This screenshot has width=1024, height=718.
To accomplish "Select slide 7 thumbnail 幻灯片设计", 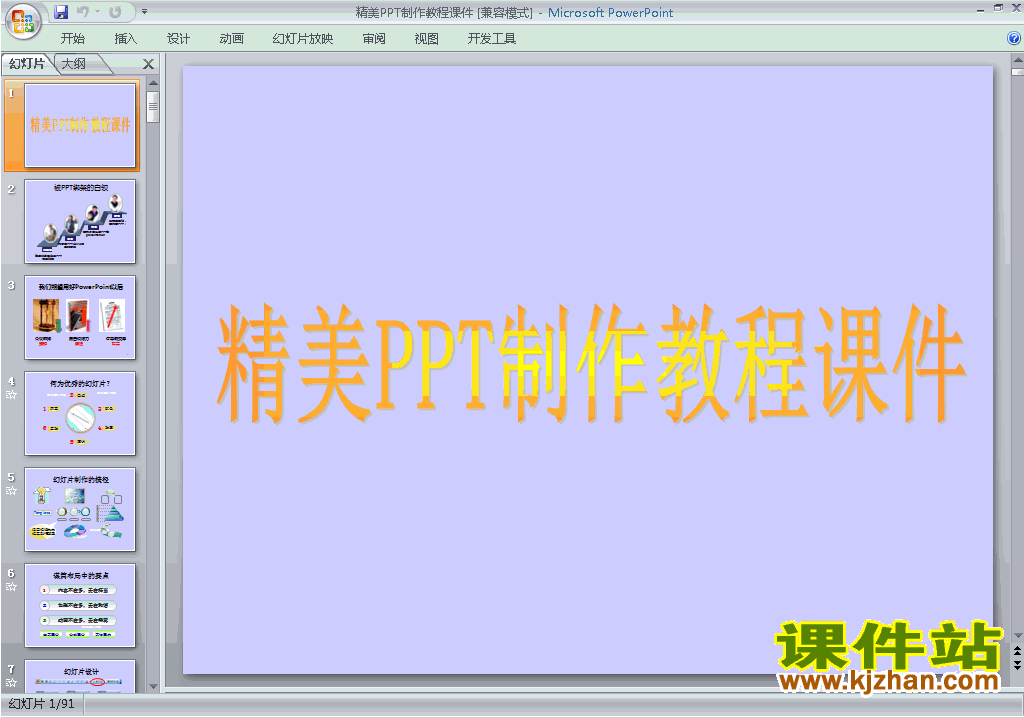I will click(x=80, y=676).
